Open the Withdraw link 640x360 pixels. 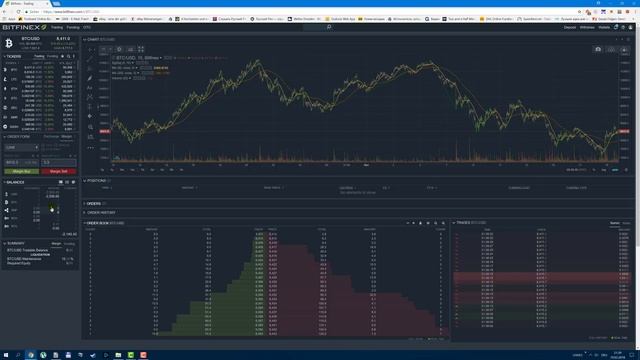[x=587, y=27]
